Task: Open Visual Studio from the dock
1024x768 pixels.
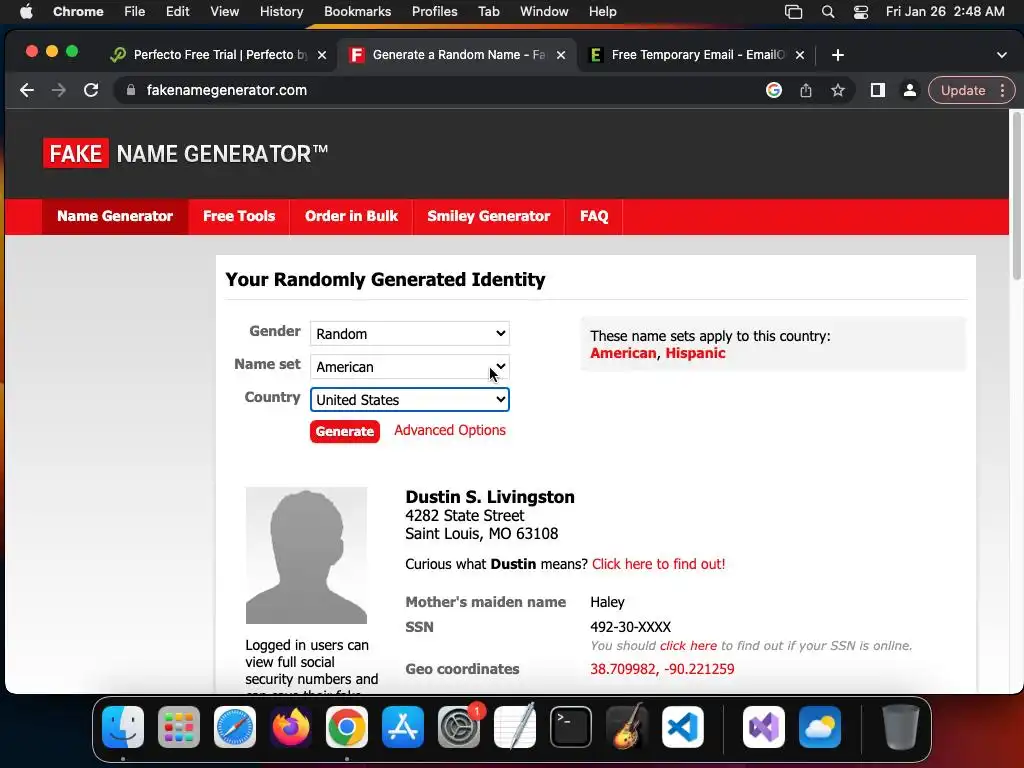Action: click(764, 727)
